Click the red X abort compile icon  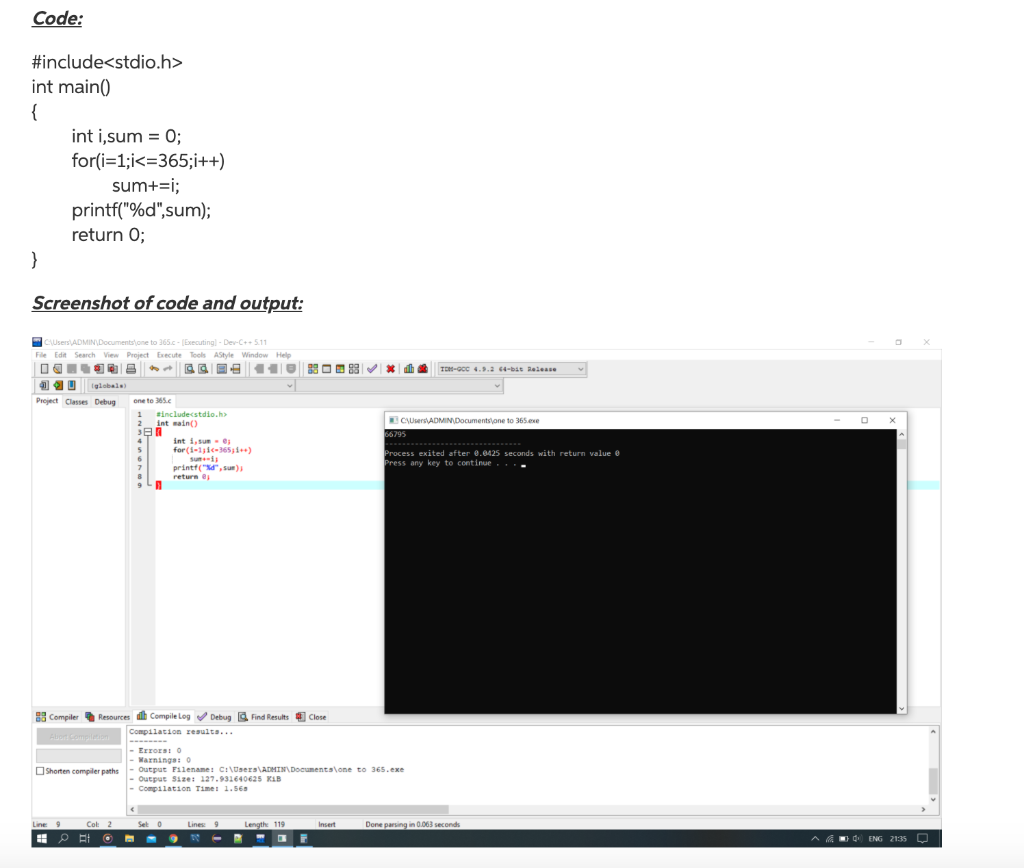coord(388,368)
